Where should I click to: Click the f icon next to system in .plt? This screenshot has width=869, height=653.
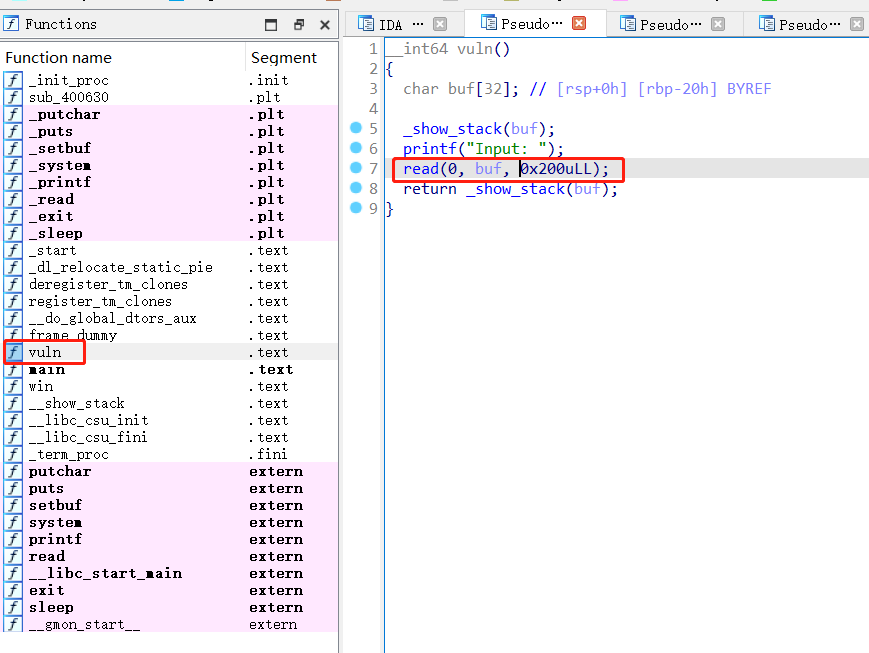pyautogui.click(x=11, y=165)
